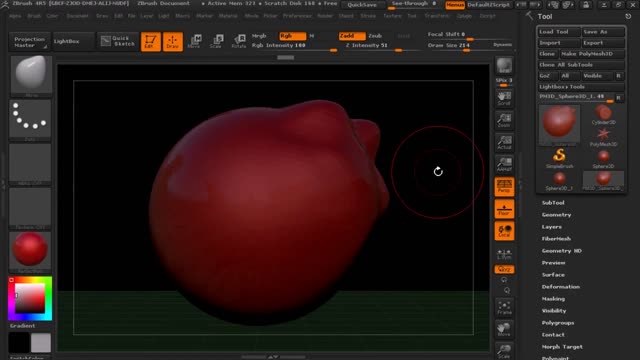This screenshot has width=640, height=360.
Task: Select the SimpleBrush tool
Action: 559,158
